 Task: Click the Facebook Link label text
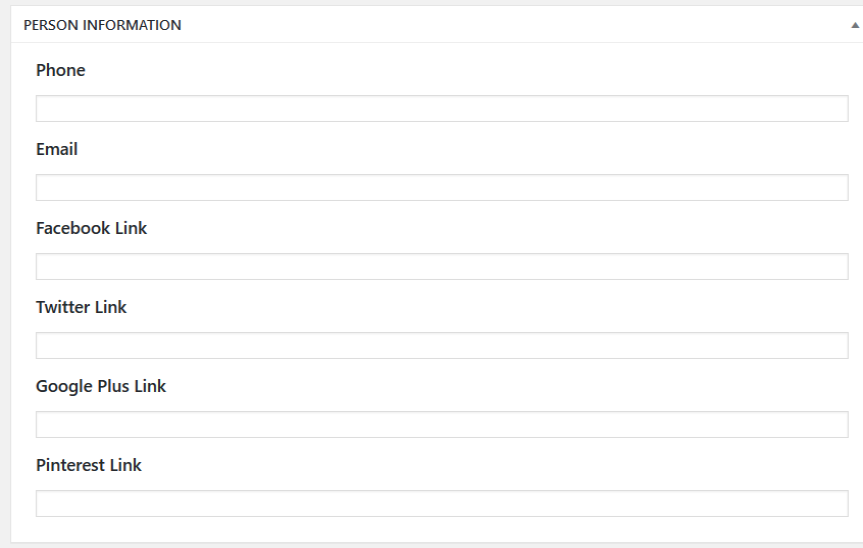point(91,228)
